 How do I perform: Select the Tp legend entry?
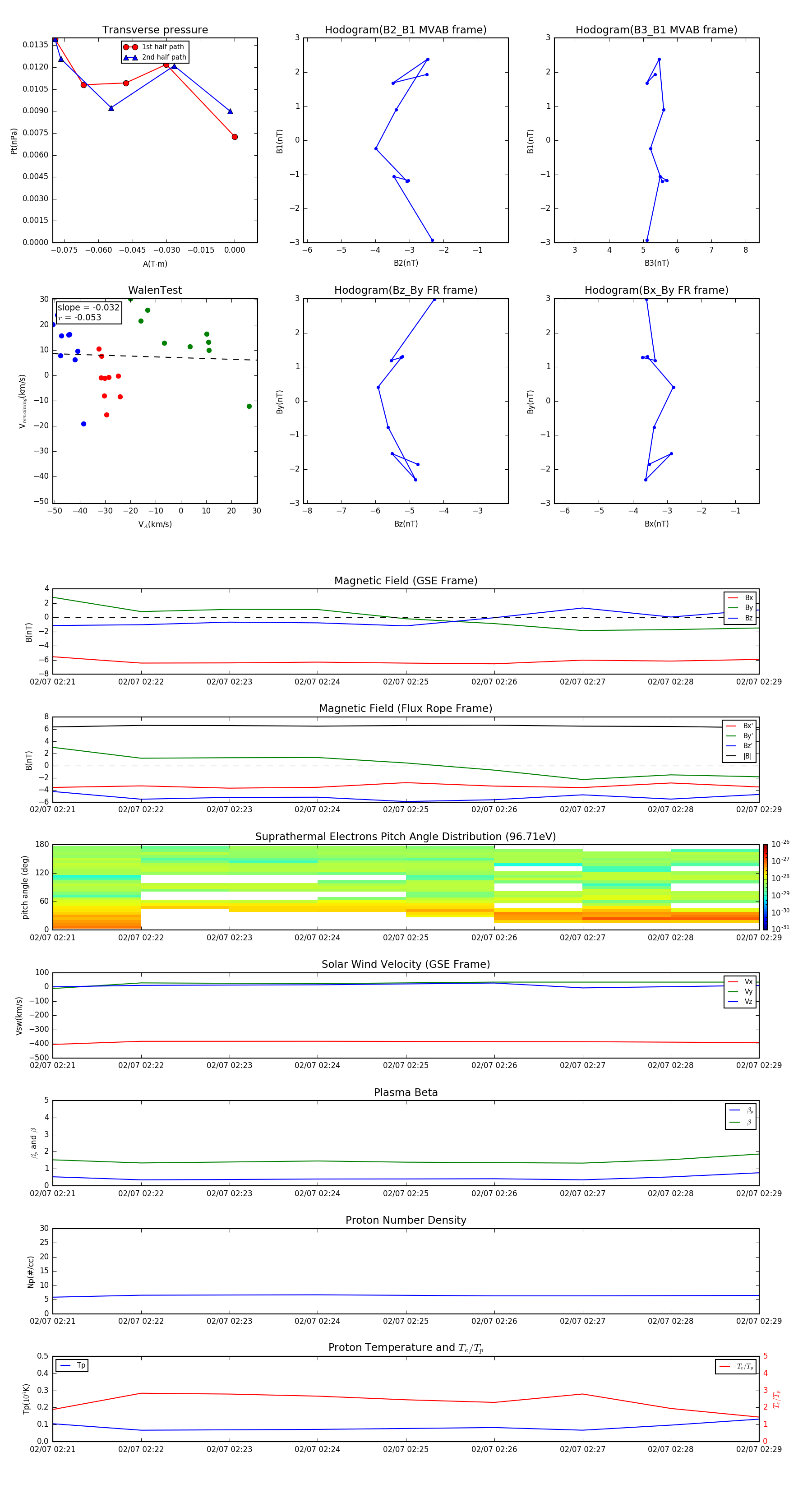[x=72, y=1365]
